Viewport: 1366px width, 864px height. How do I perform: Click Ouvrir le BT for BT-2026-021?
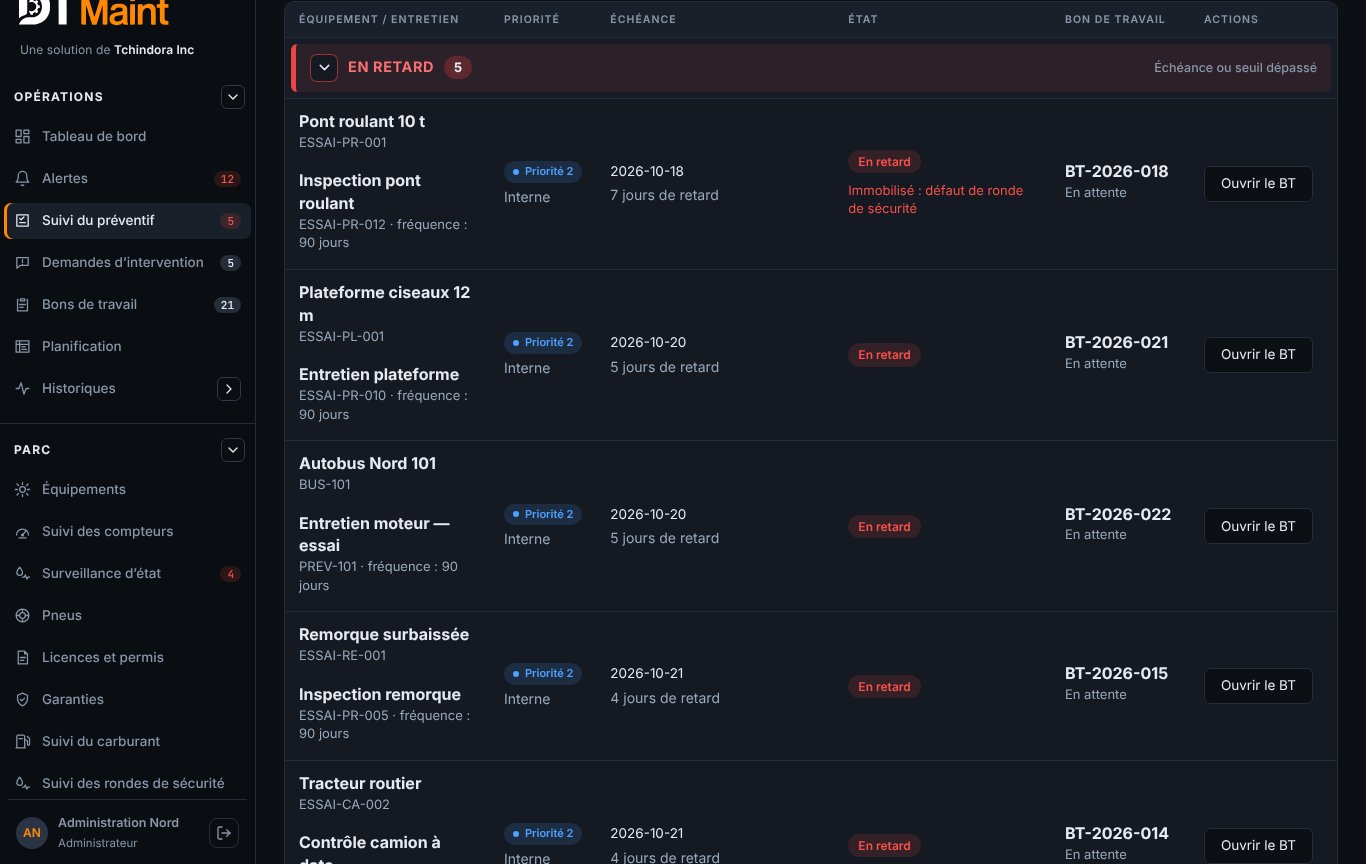(1258, 355)
